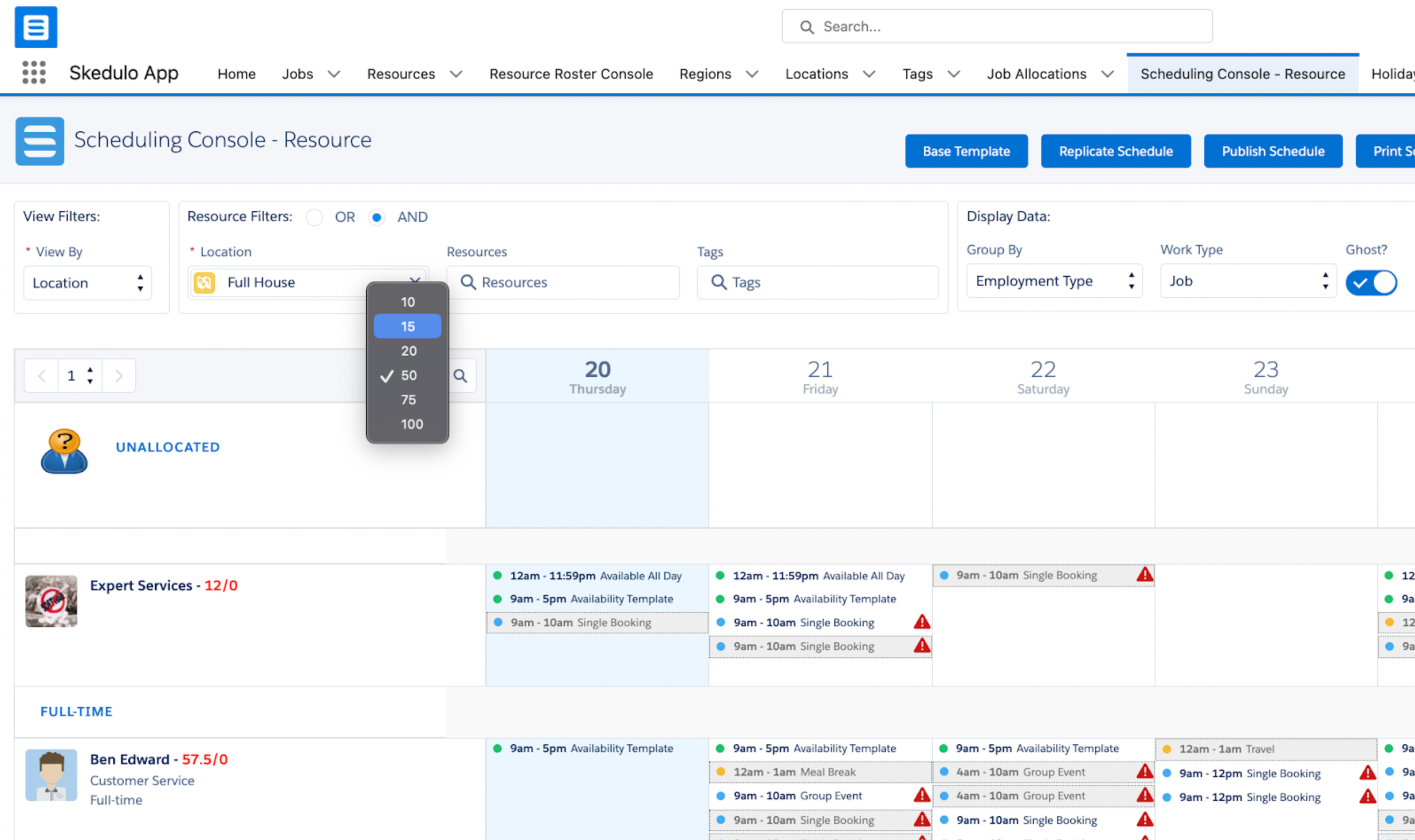Click the magnifier icon in the Resources field

(468, 282)
